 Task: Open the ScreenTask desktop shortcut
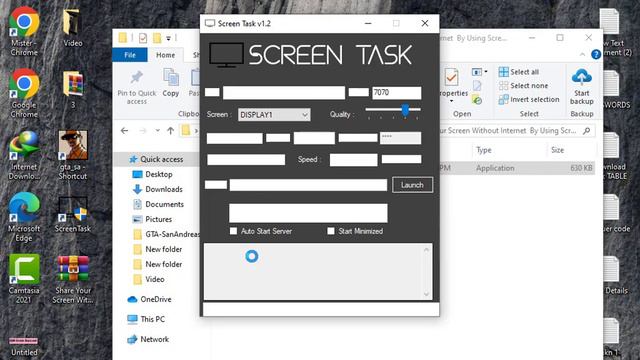tap(73, 215)
